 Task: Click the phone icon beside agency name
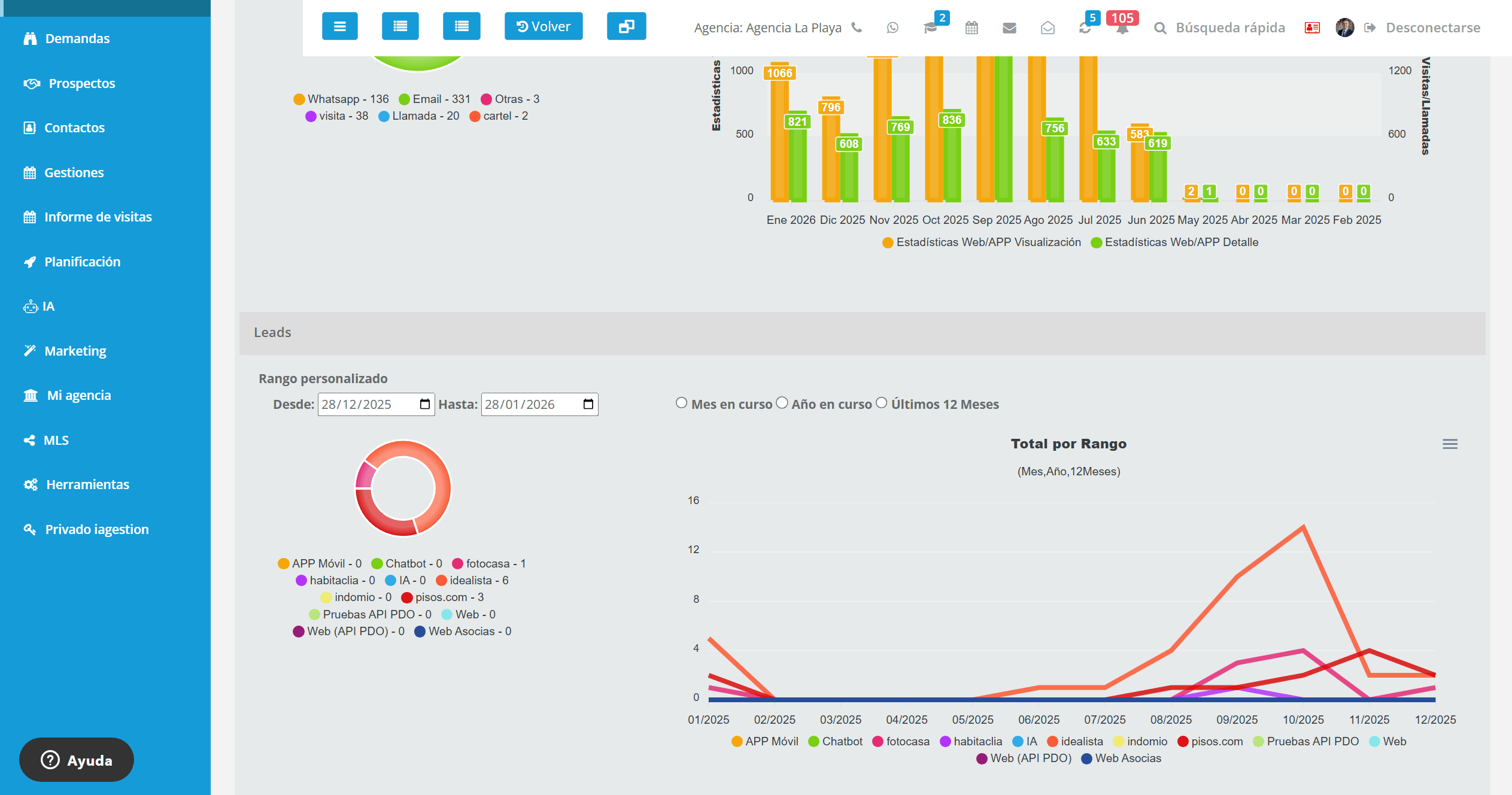pyautogui.click(x=857, y=28)
